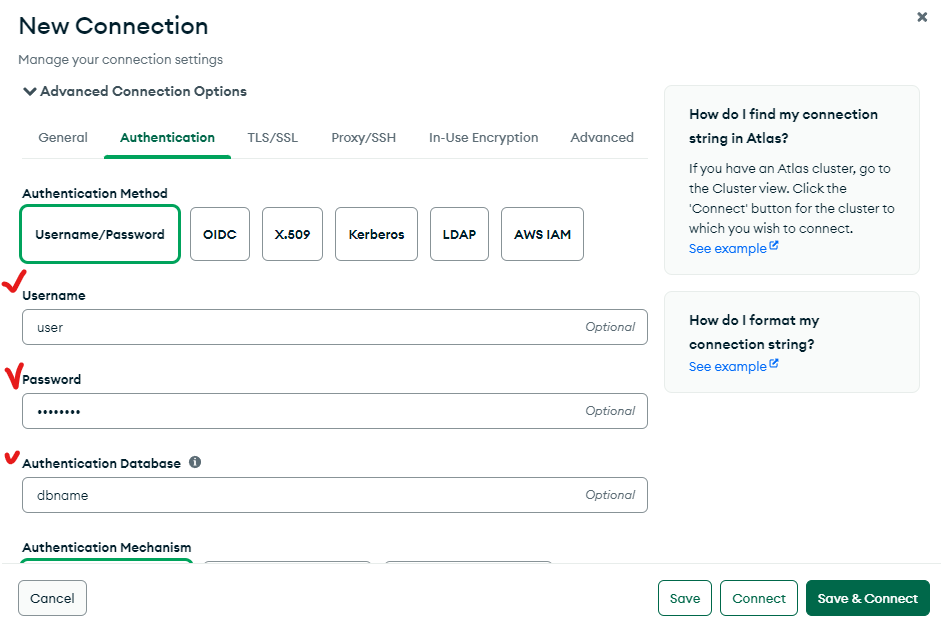The image size is (941, 625).
Task: Focus the Password input field
Action: [335, 411]
